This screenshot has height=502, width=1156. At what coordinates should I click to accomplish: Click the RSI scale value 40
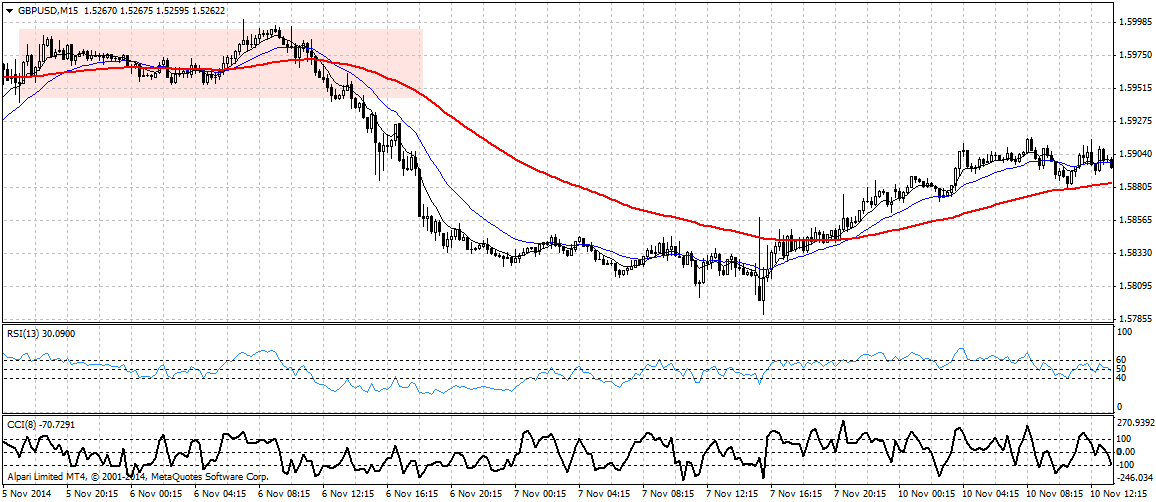click(x=1123, y=377)
